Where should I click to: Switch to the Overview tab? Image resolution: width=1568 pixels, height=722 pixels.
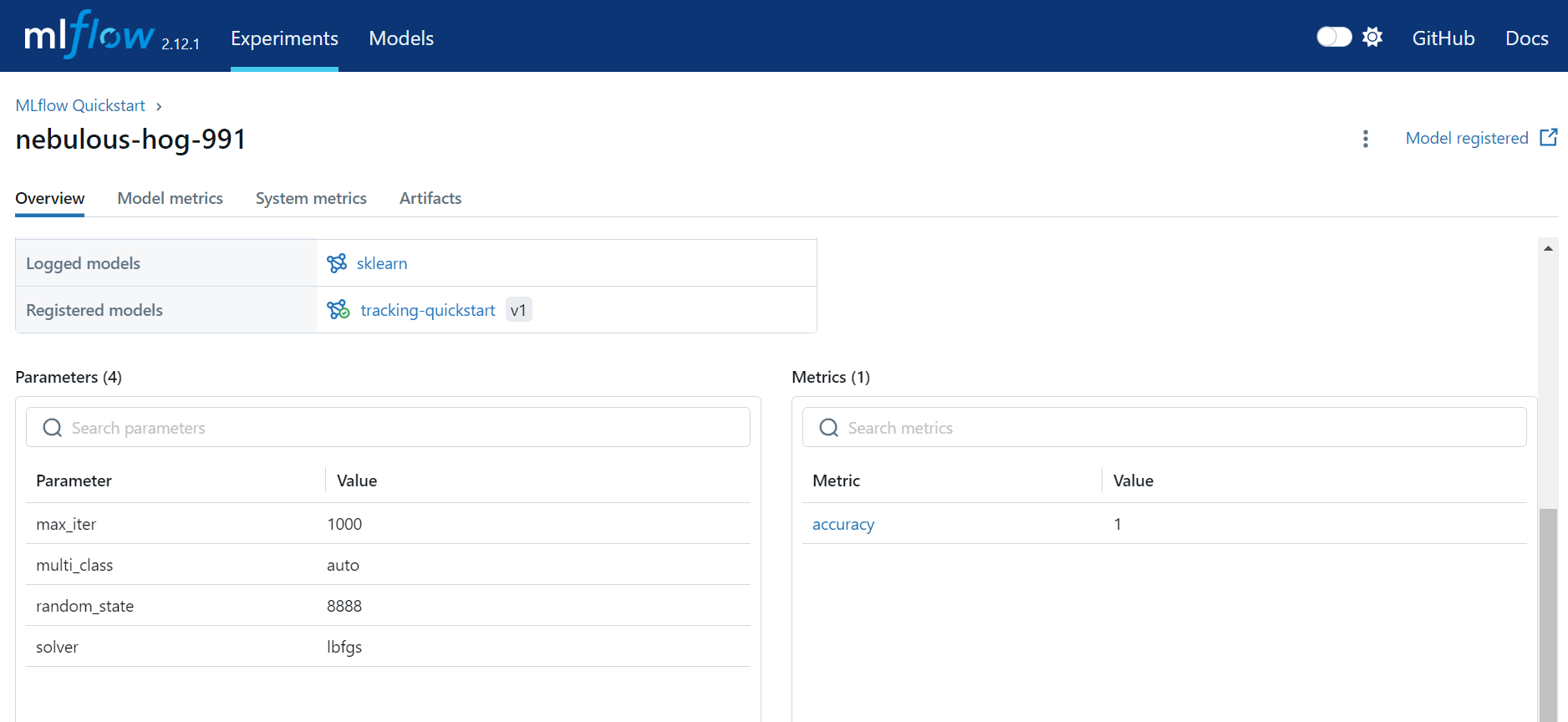(x=50, y=198)
